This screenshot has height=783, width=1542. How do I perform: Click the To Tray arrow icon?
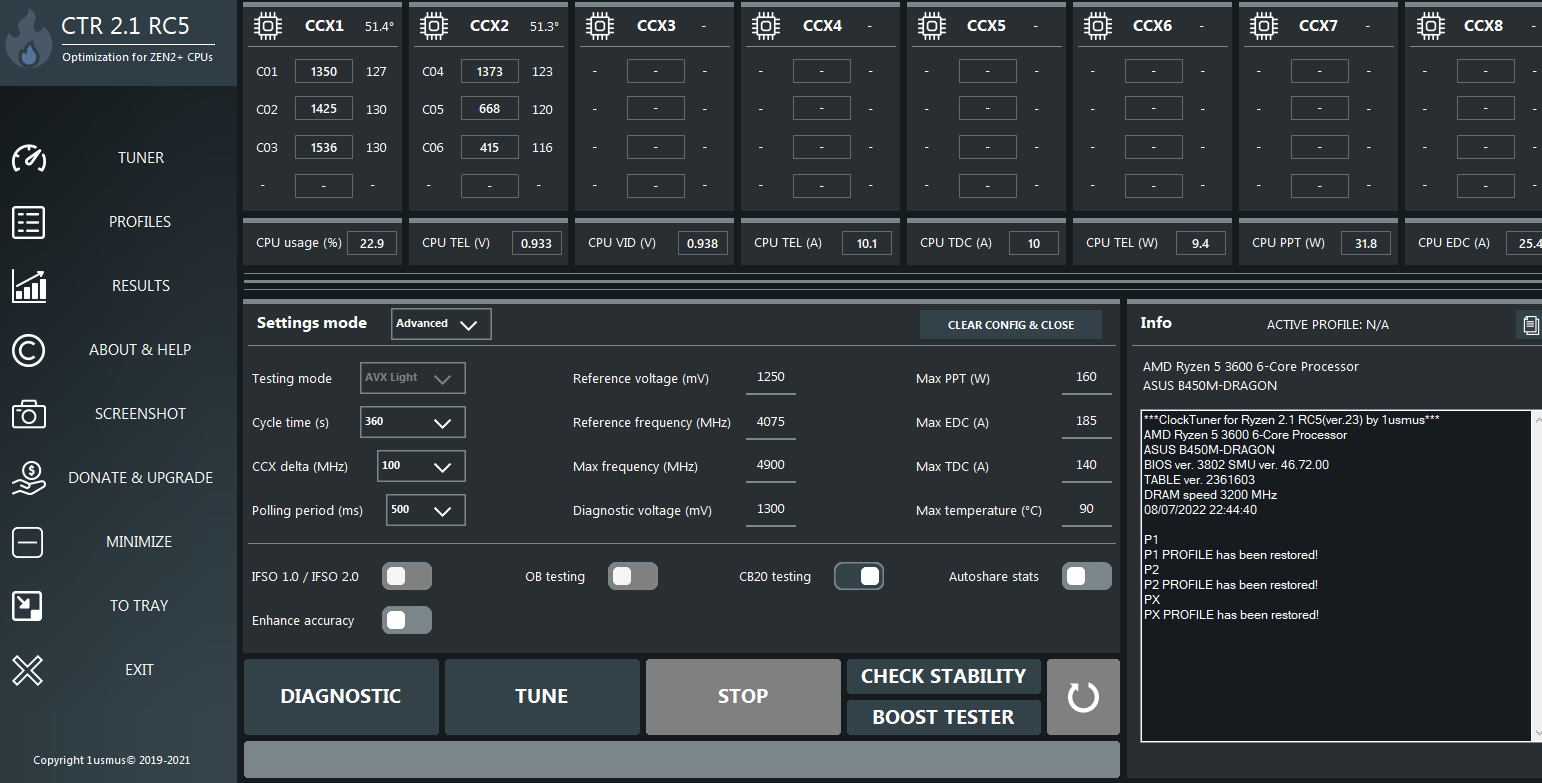click(28, 606)
